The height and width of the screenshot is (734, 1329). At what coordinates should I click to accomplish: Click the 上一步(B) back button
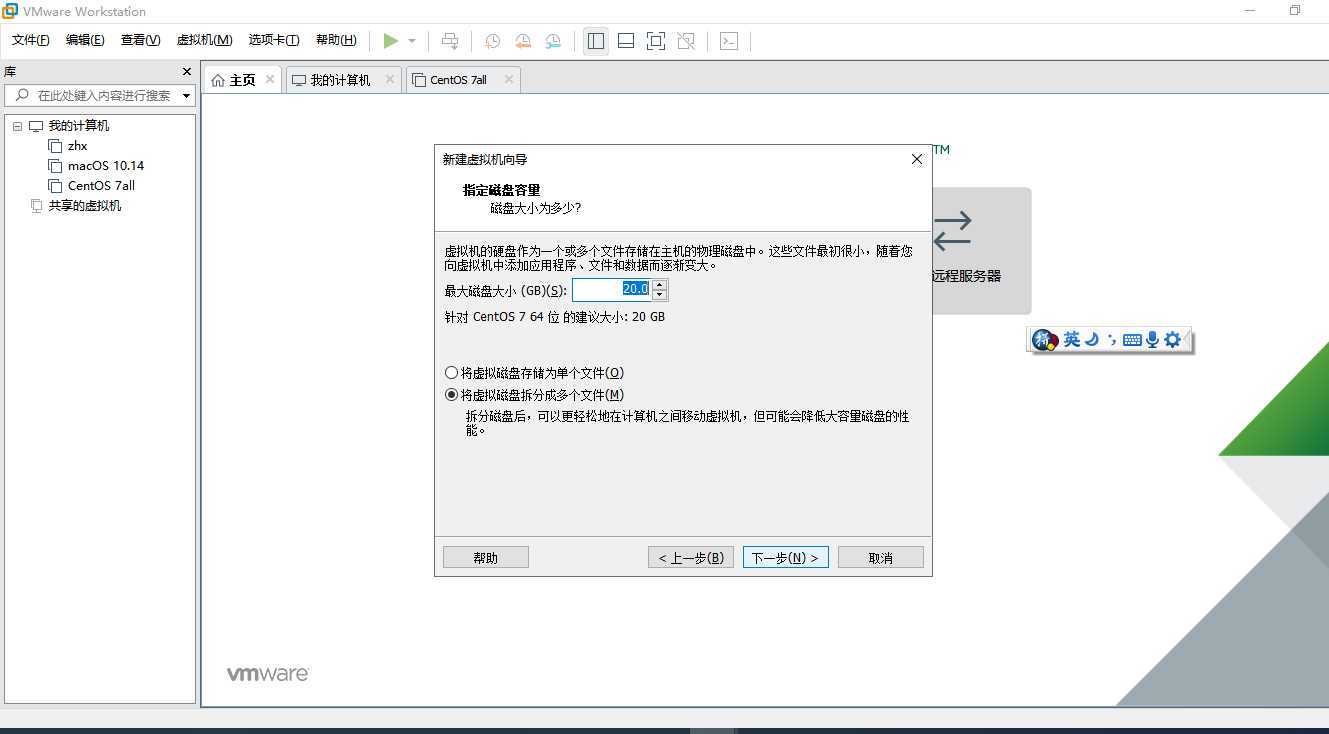click(x=691, y=557)
